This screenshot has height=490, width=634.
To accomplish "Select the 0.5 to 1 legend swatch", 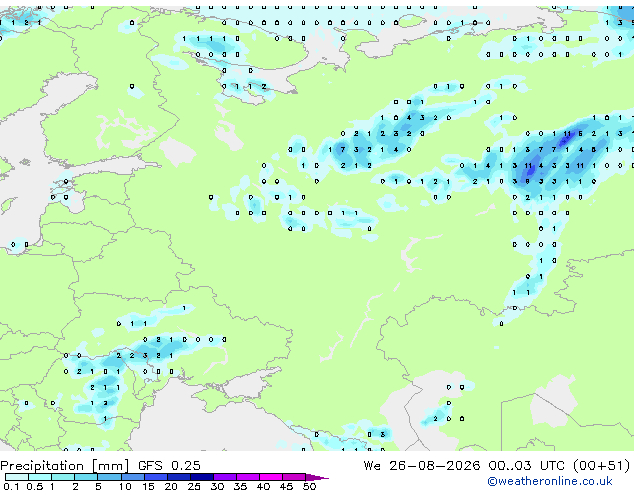I will pyautogui.click(x=40, y=477).
